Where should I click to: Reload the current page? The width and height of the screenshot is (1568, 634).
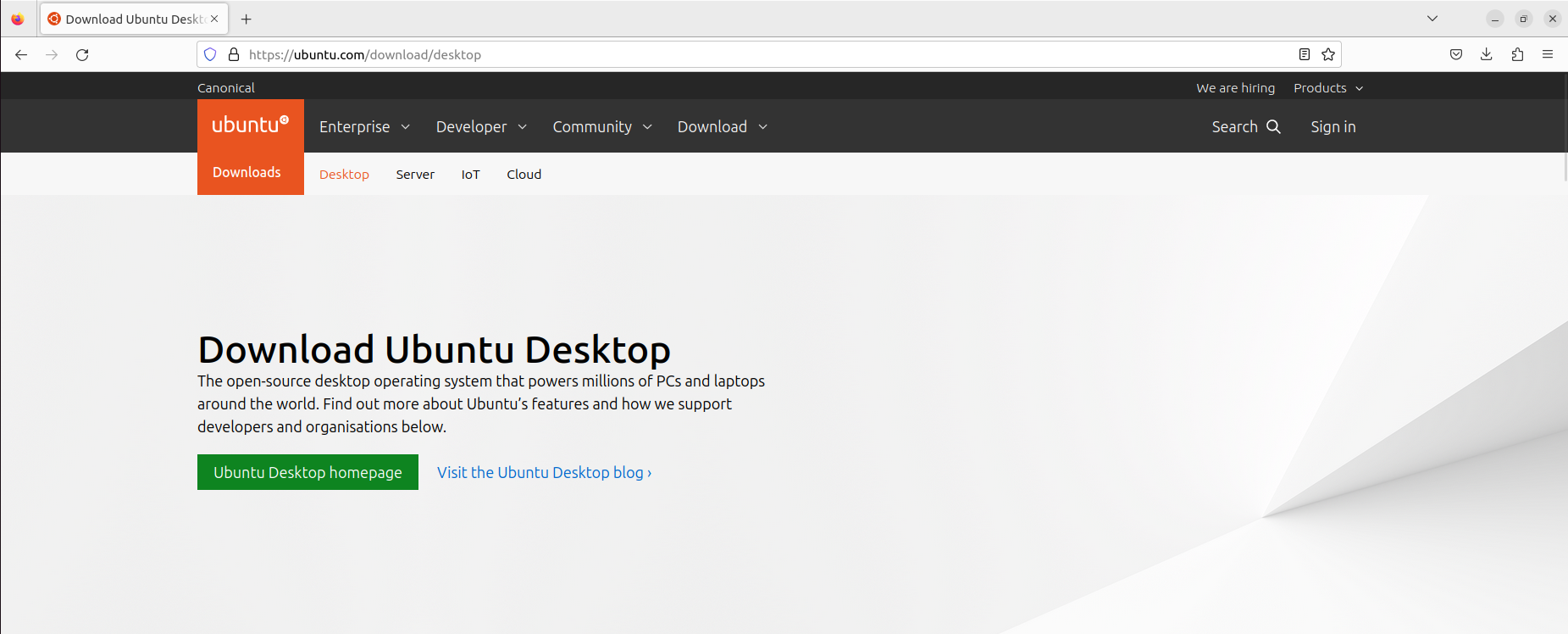pos(82,55)
